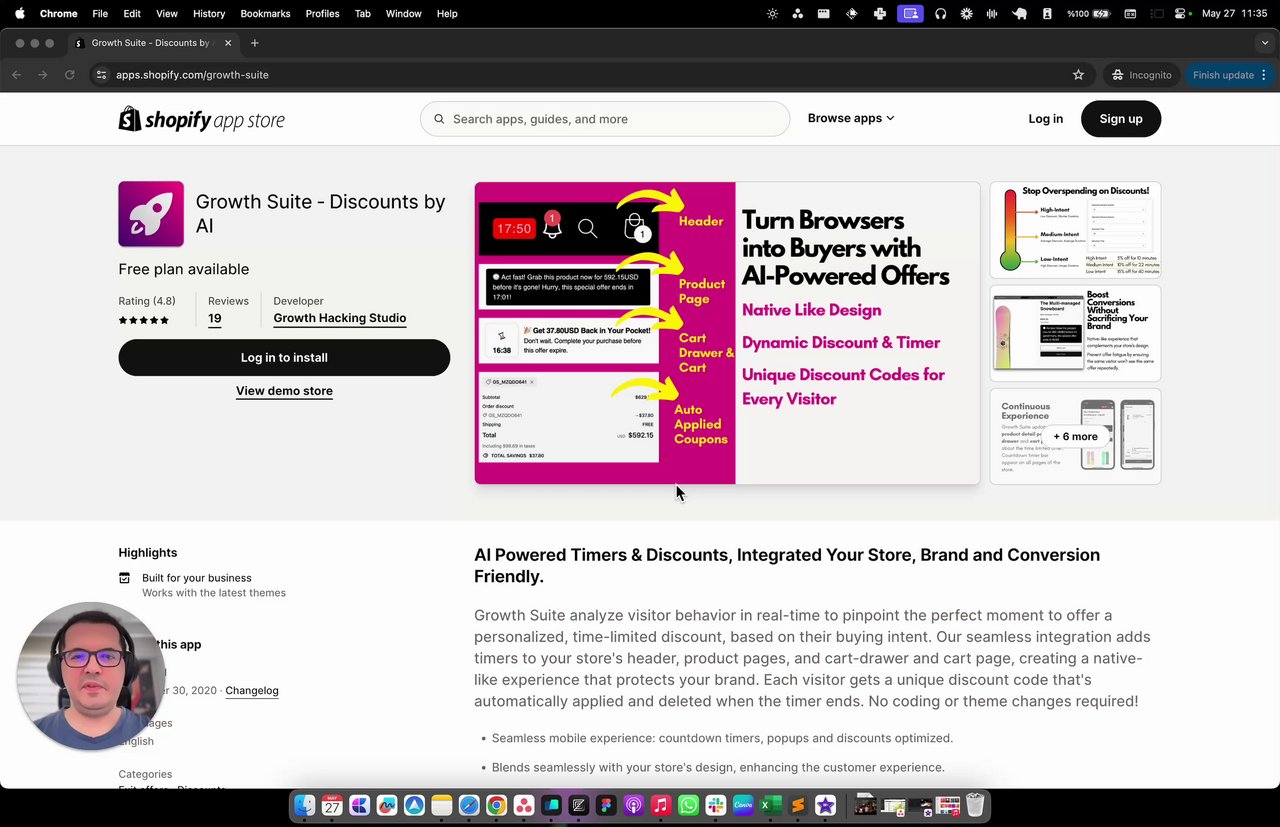The height and width of the screenshot is (827, 1280).
Task: Launch Canva from the dock
Action: pyautogui.click(x=743, y=805)
